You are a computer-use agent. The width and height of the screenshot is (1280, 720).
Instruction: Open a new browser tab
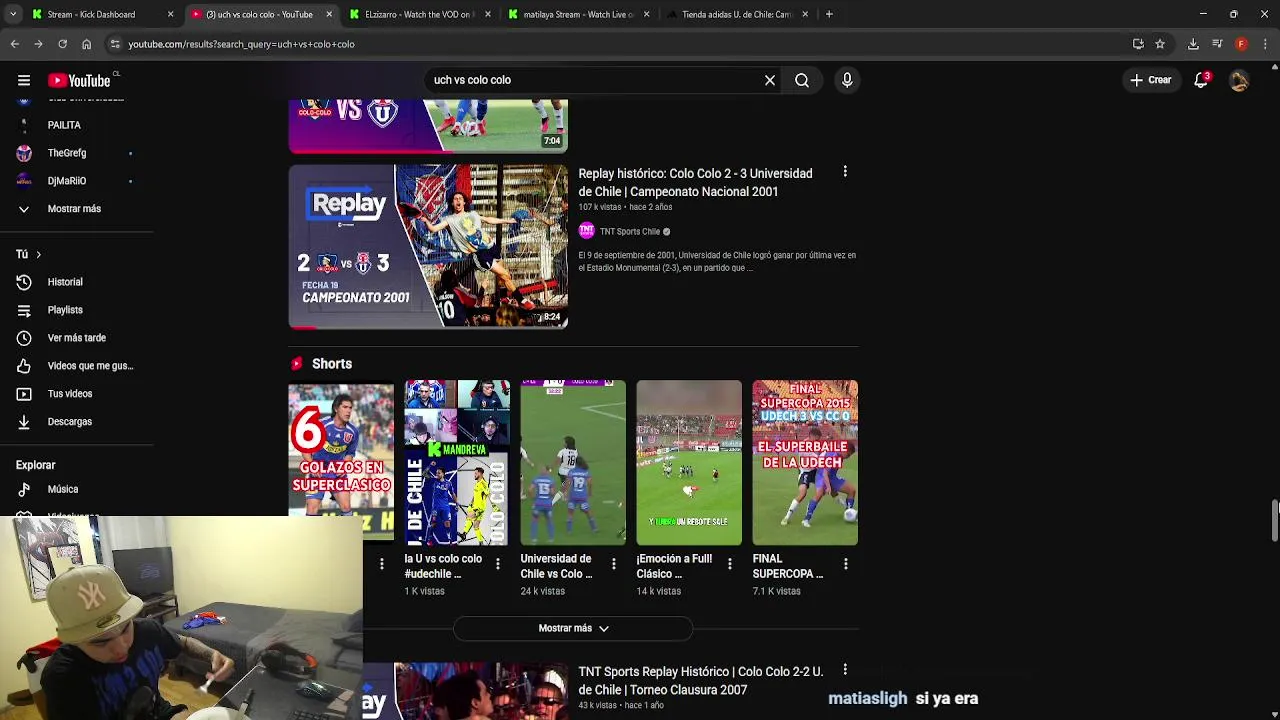[x=829, y=14]
